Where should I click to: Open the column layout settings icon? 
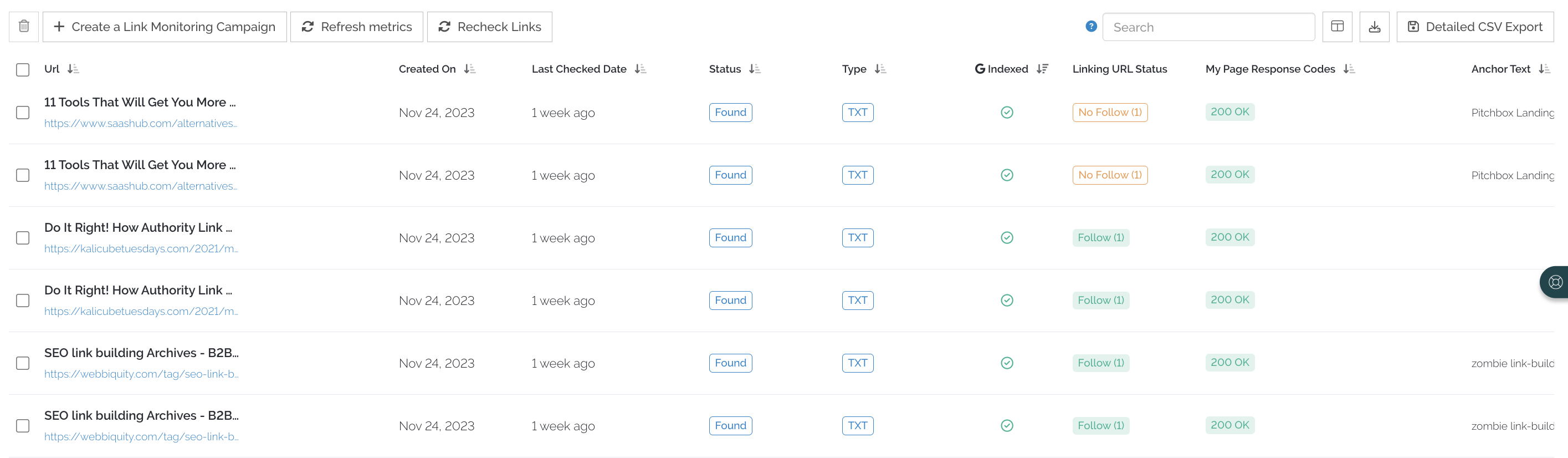tap(1337, 27)
